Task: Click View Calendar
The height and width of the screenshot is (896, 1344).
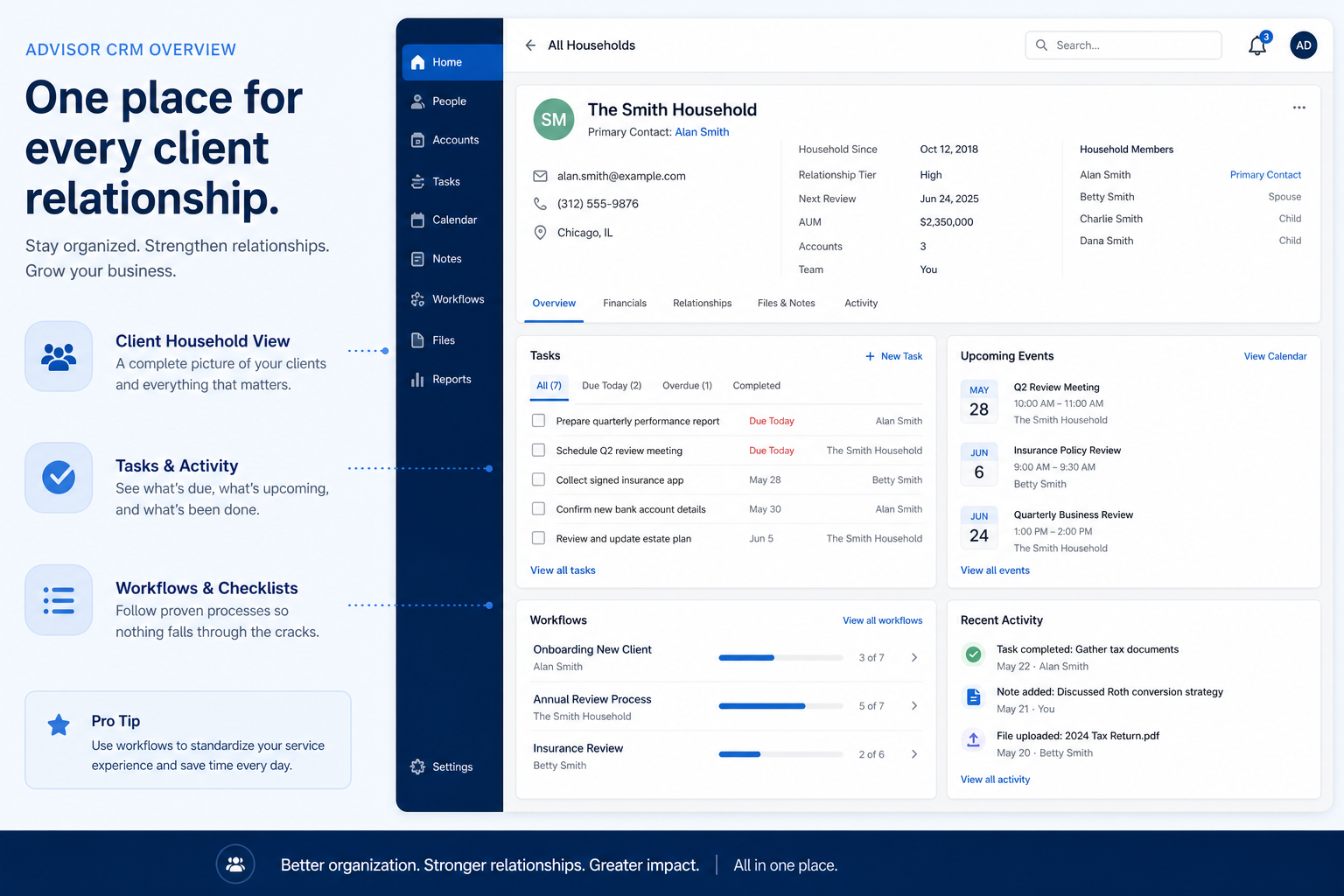Action: coord(1275,356)
